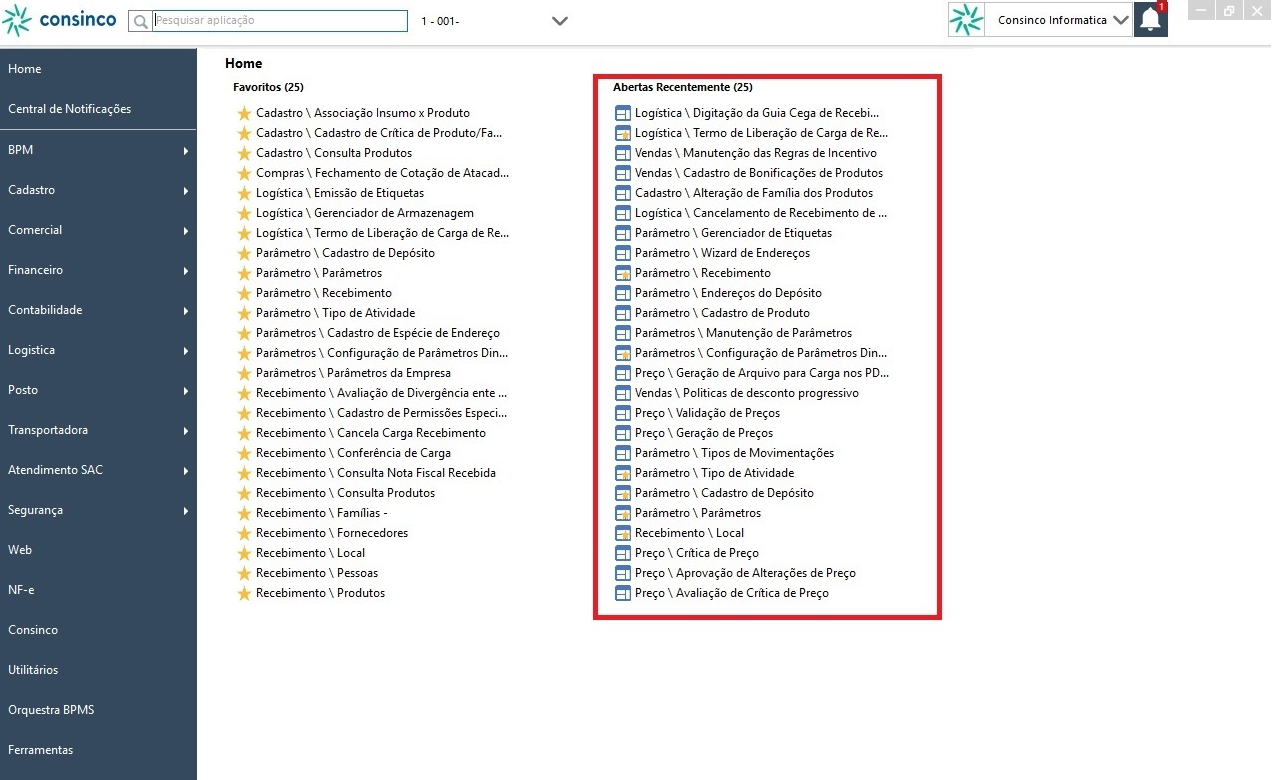The height and width of the screenshot is (780, 1273).
Task: Click window icon beside Cadastro de Bonificações de Produtos
Action: (x=623, y=173)
